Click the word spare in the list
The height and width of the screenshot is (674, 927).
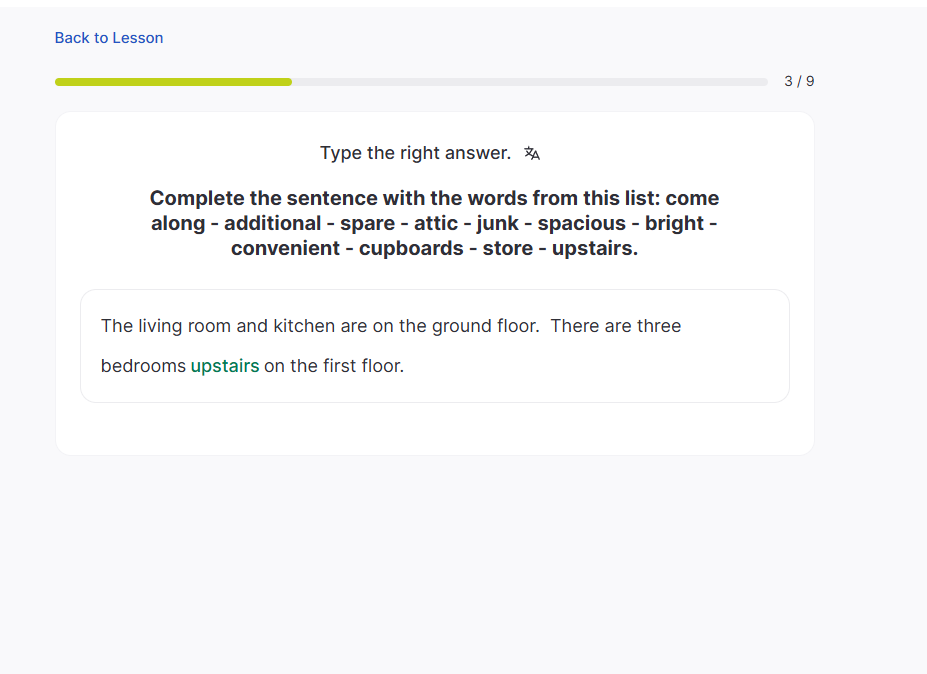tap(367, 223)
